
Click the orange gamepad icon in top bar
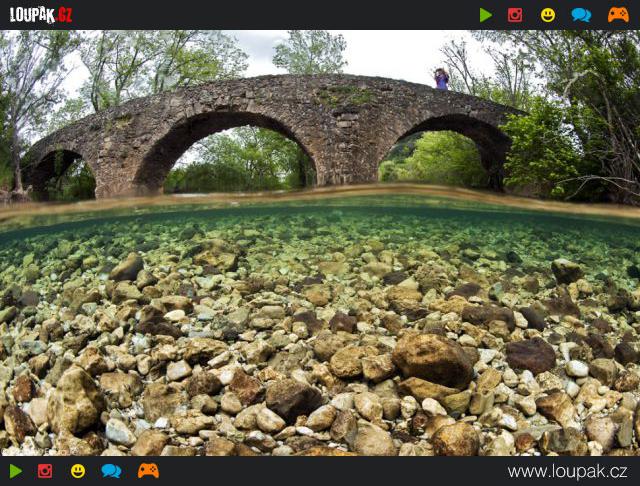pos(618,15)
